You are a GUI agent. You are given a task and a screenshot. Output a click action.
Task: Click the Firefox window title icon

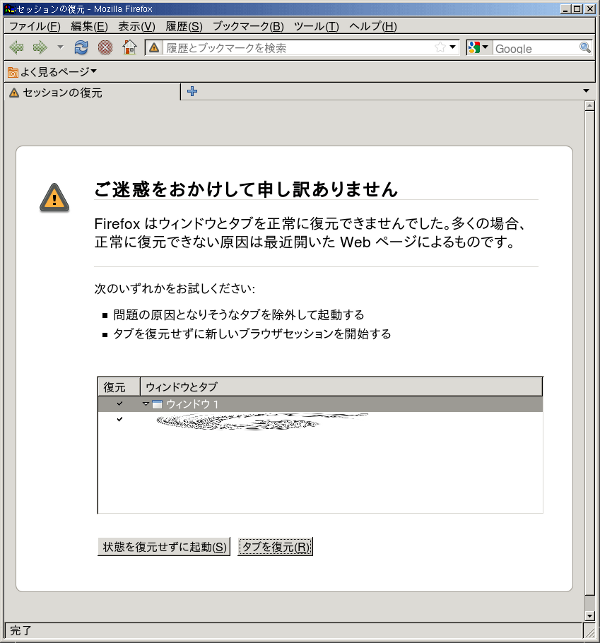9,9
